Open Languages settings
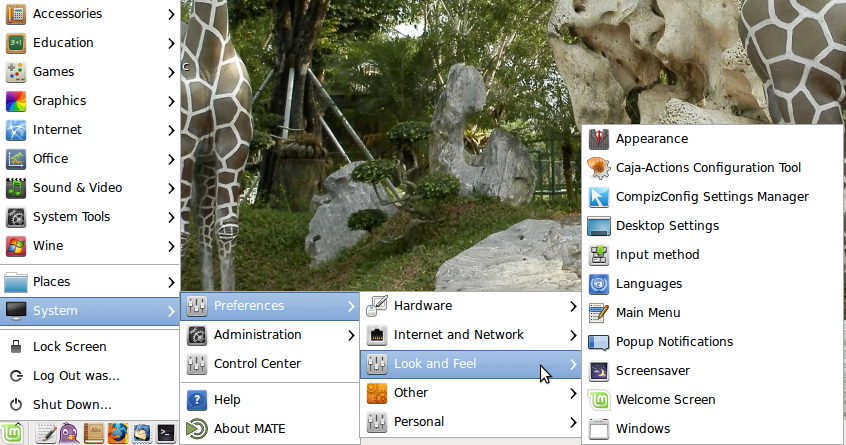Screen dimensions: 846x445 click(712, 284)
